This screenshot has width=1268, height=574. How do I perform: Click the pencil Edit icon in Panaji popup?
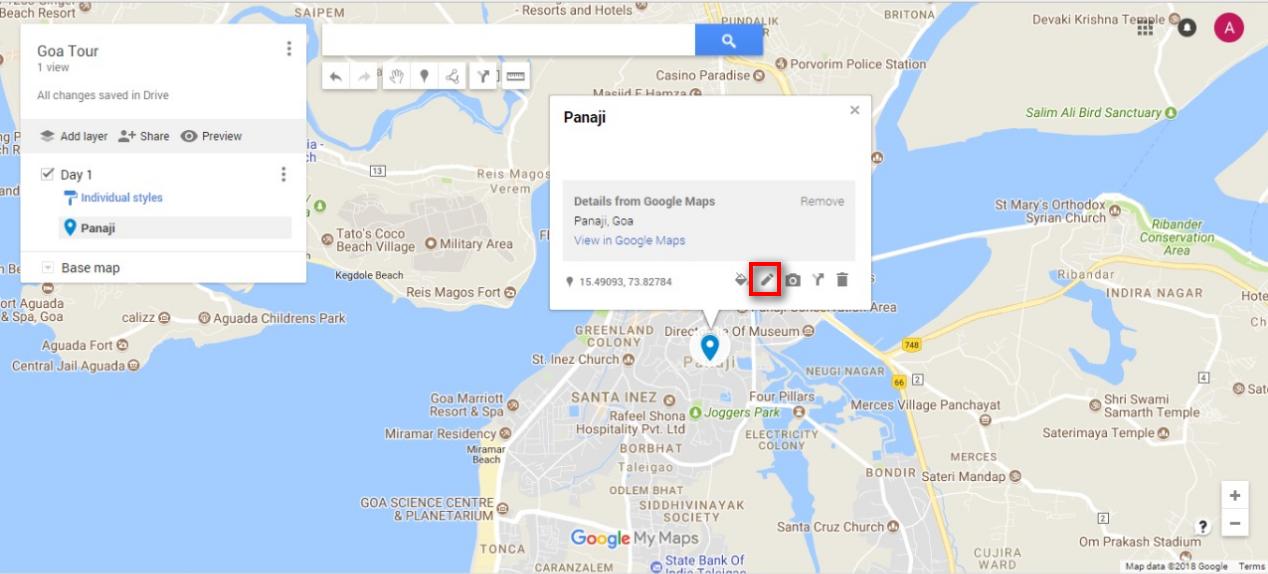766,280
